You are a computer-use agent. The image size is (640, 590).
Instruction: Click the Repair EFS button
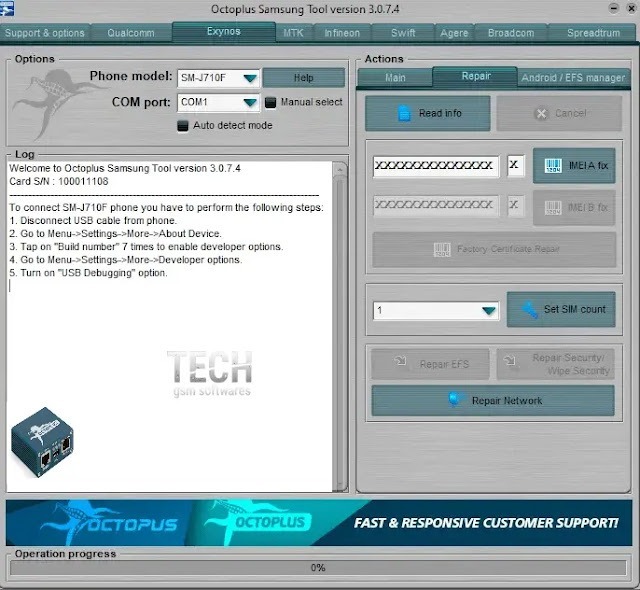pyautogui.click(x=430, y=364)
